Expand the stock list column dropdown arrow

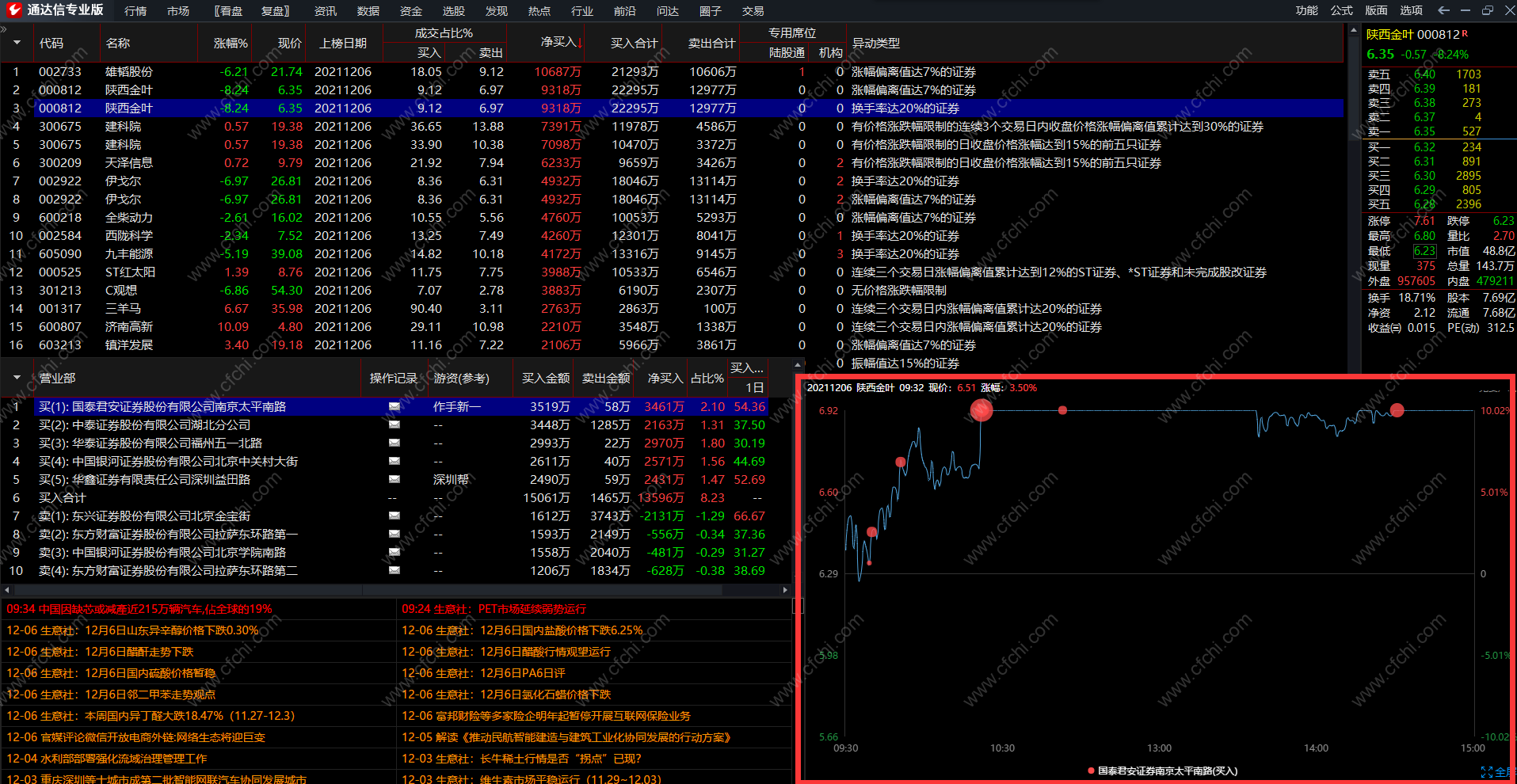point(17,43)
